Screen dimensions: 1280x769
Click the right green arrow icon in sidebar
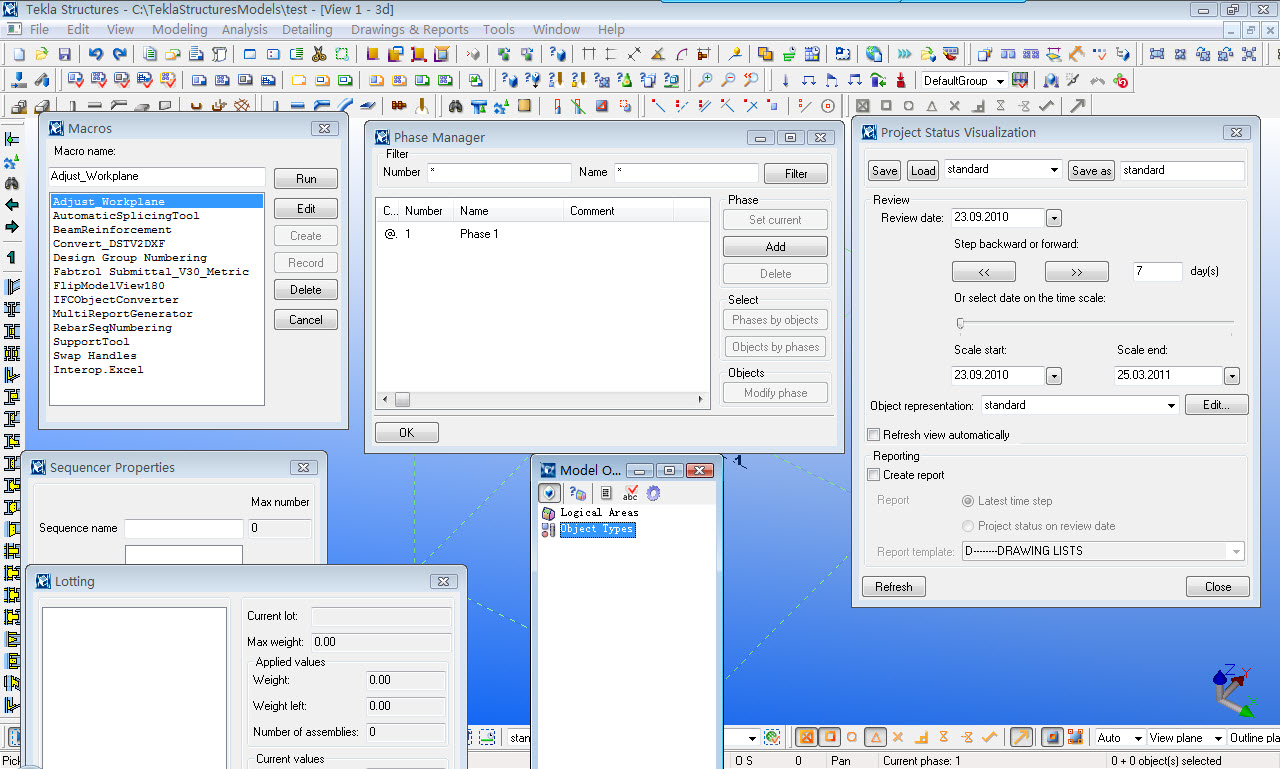pos(12,227)
